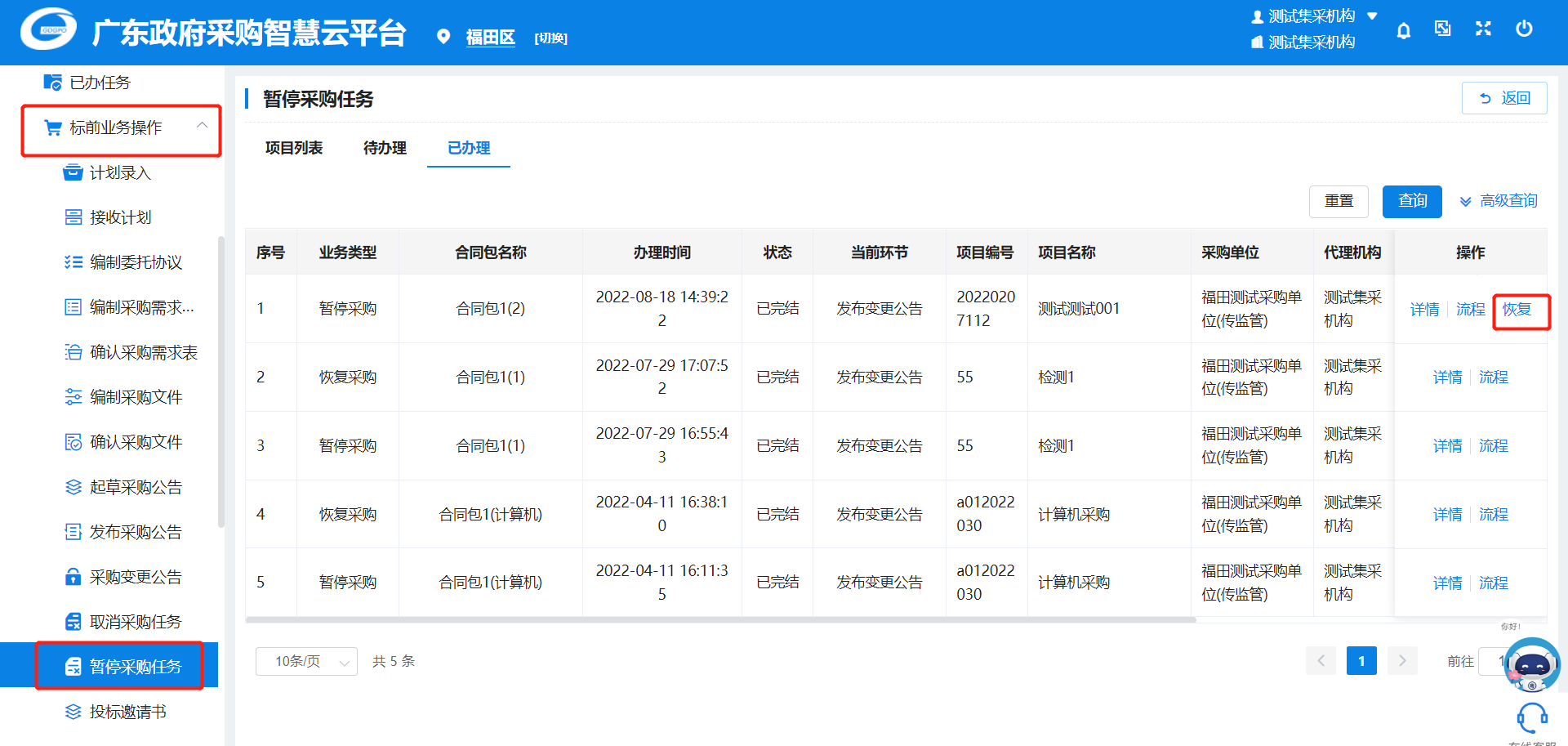
Task: Toggle fullscreen with the expand icon
Action: 1483,29
